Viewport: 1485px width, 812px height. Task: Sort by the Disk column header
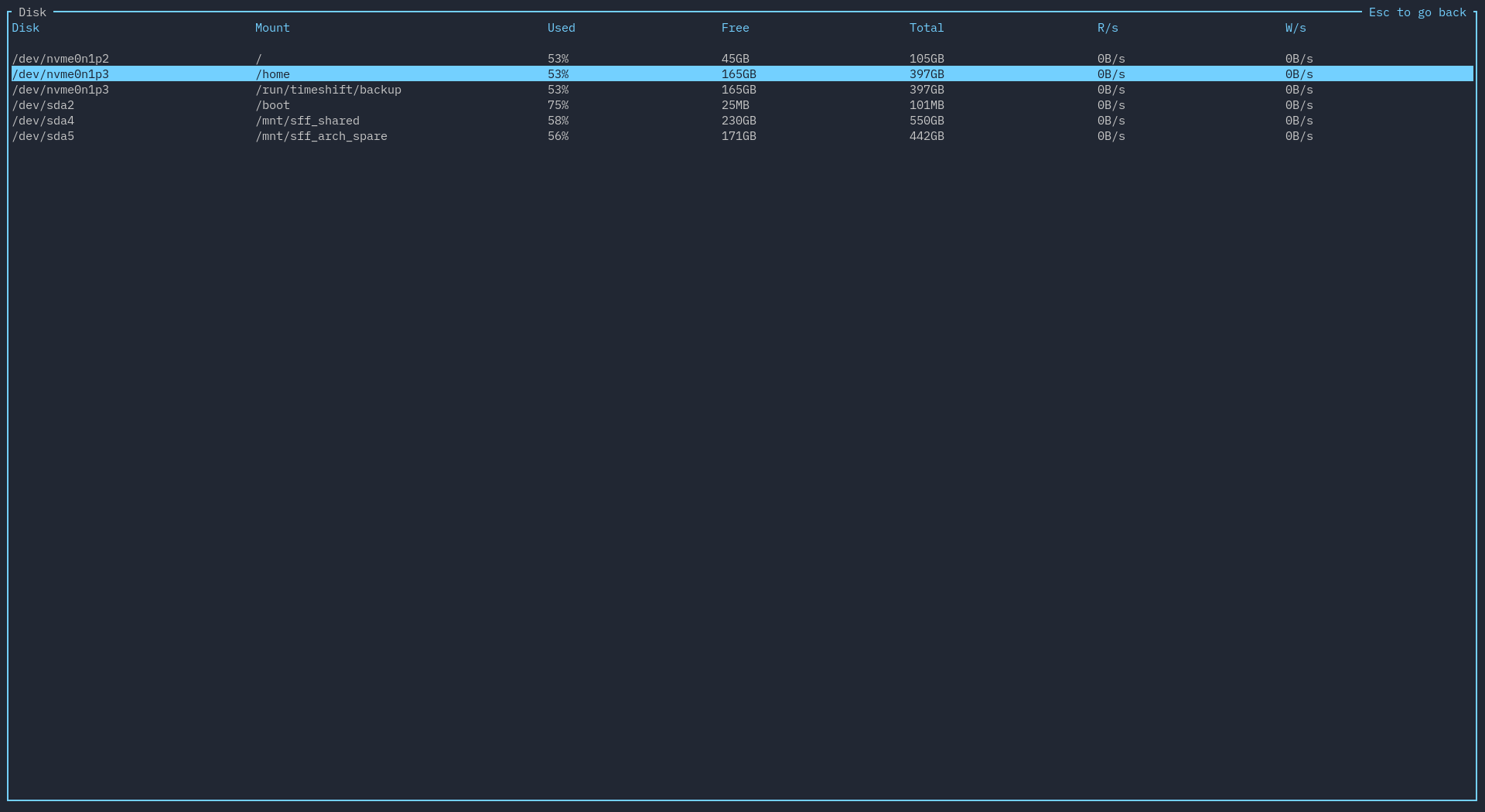click(x=26, y=28)
